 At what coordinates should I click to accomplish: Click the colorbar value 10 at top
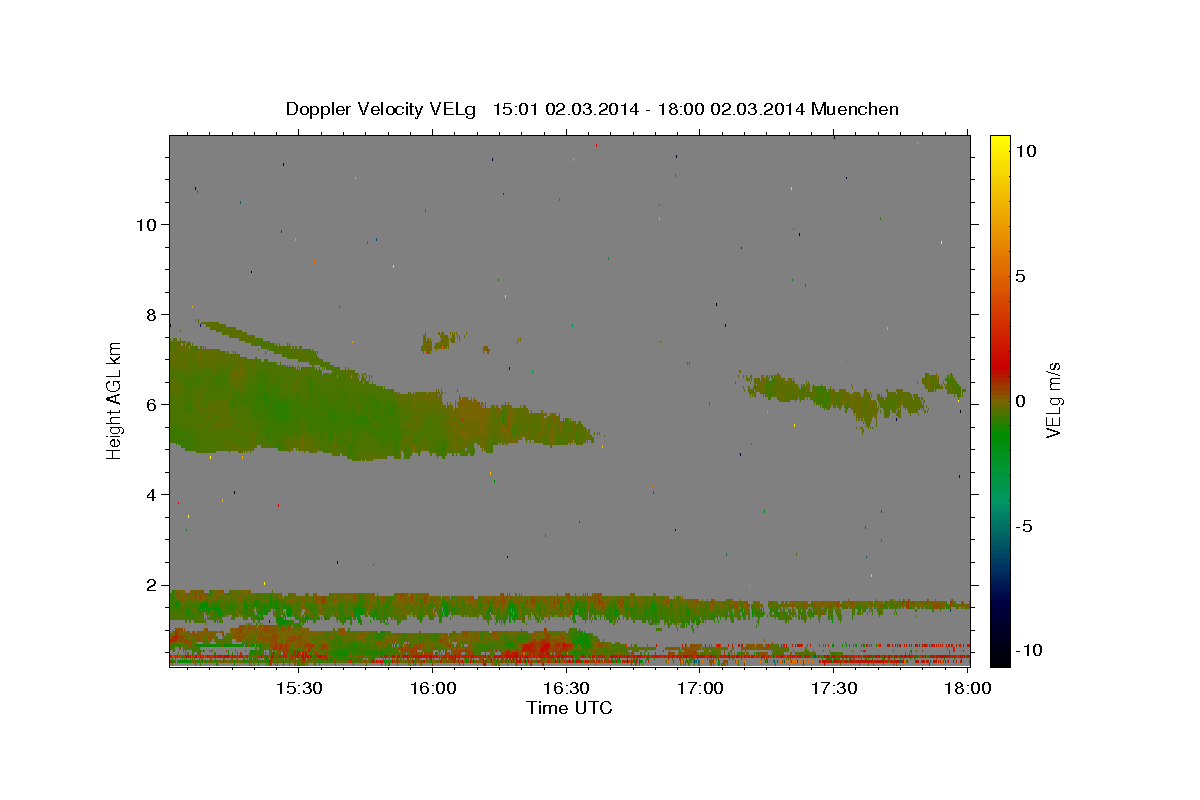[1025, 151]
